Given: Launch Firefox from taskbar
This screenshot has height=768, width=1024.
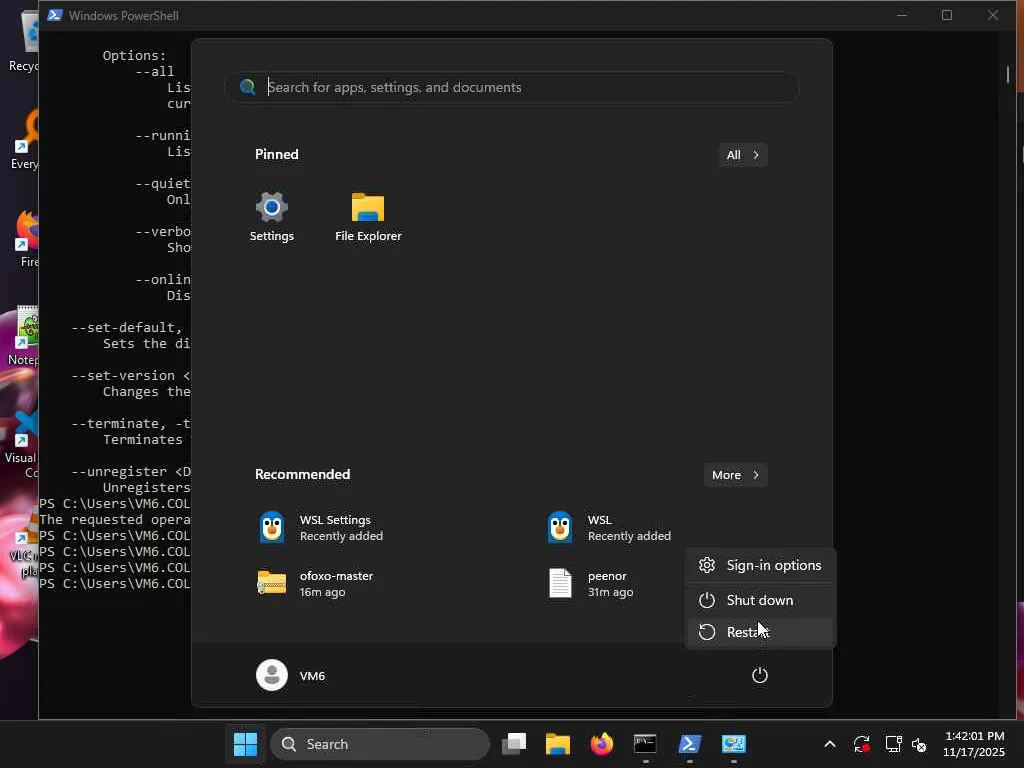Looking at the screenshot, I should [601, 744].
